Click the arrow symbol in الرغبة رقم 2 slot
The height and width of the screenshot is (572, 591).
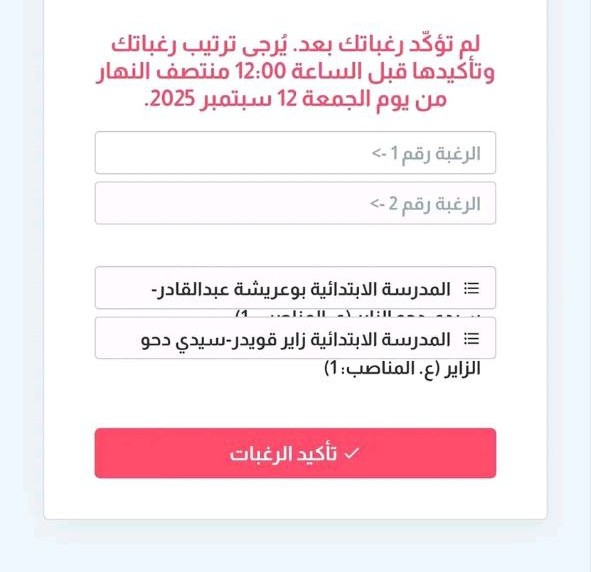(377, 203)
